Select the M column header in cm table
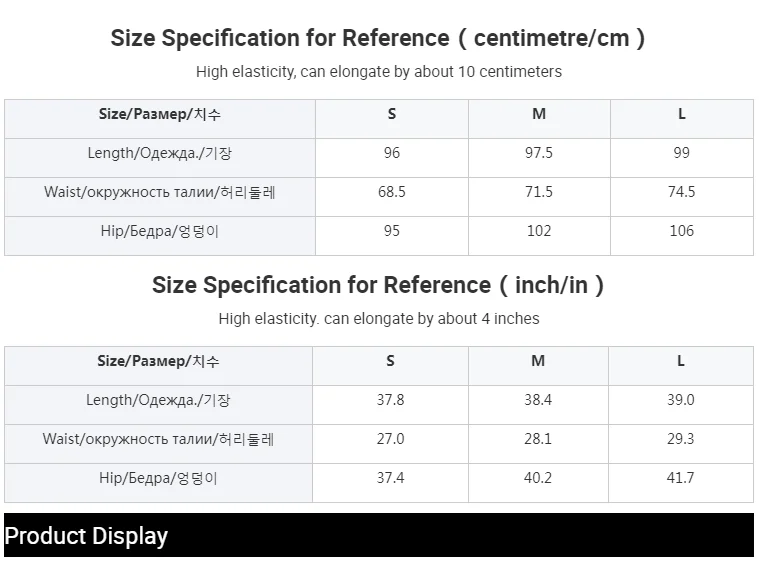 click(539, 114)
